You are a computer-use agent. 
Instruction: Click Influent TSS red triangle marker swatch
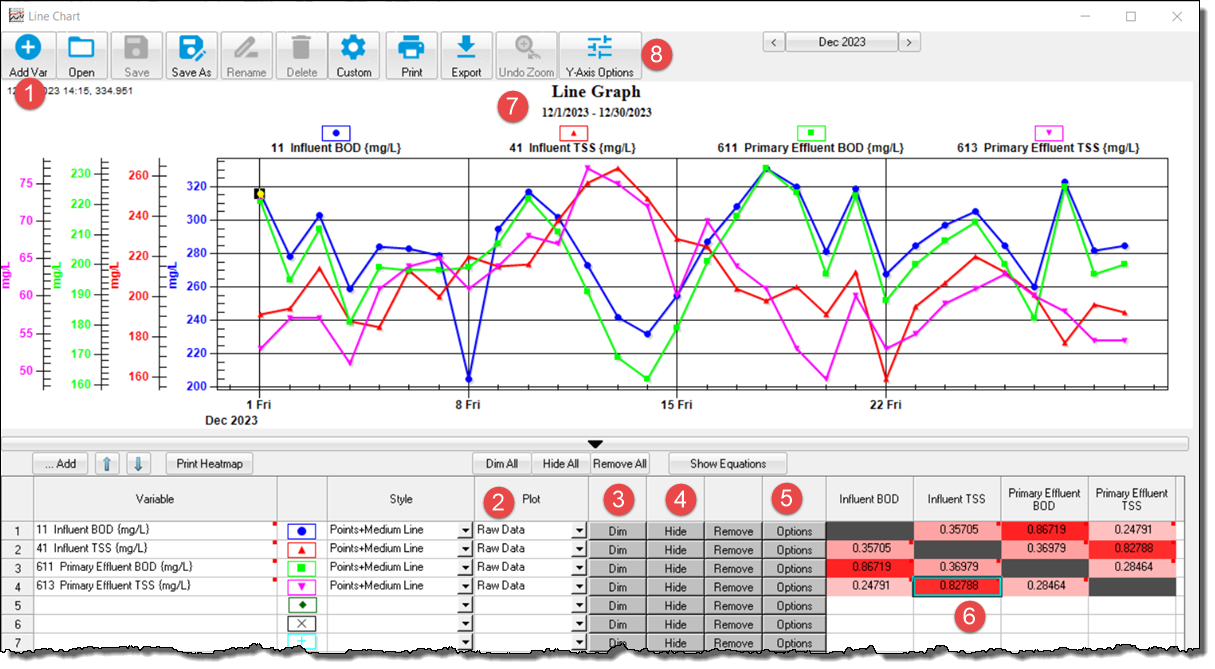tap(302, 549)
